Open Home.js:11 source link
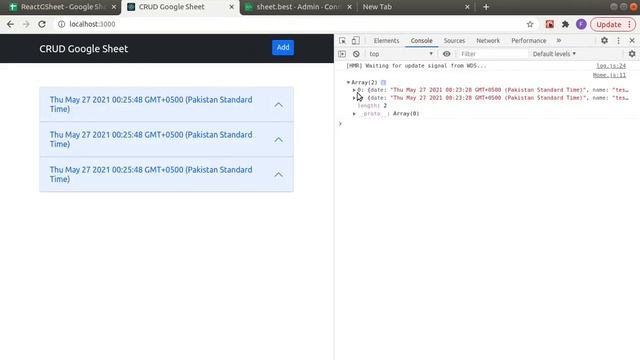This screenshot has height=360, width=640. pyautogui.click(x=609, y=75)
